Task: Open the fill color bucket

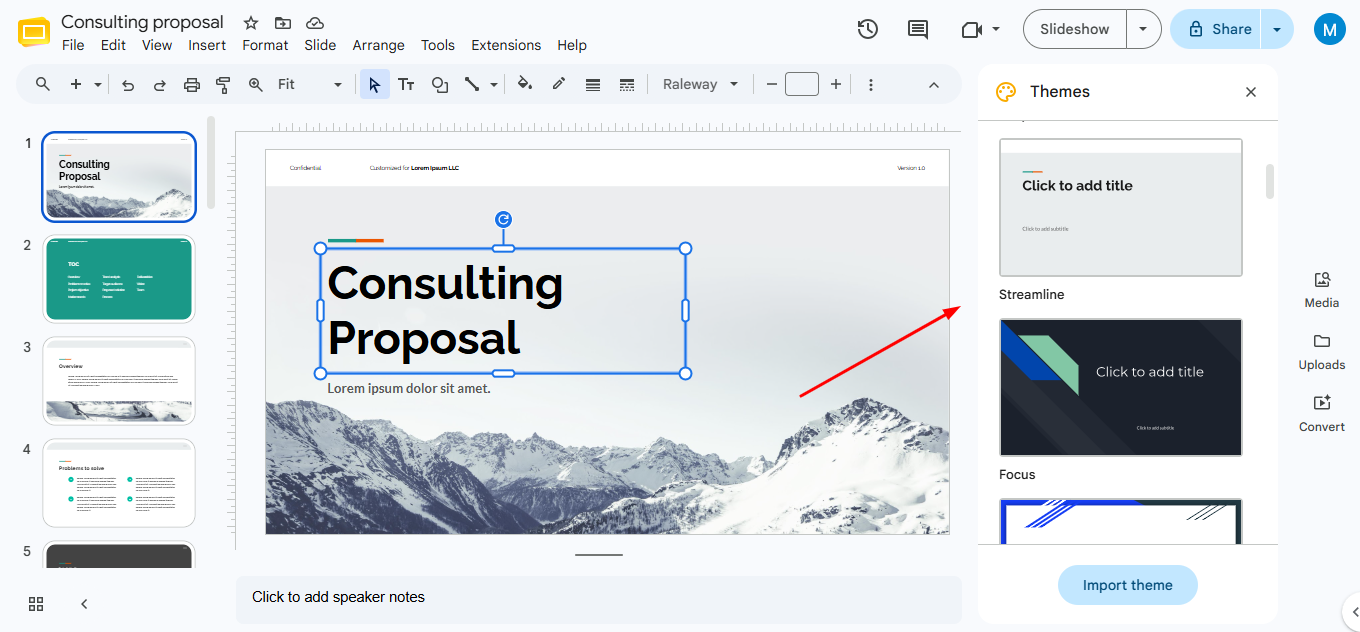Action: (x=525, y=84)
